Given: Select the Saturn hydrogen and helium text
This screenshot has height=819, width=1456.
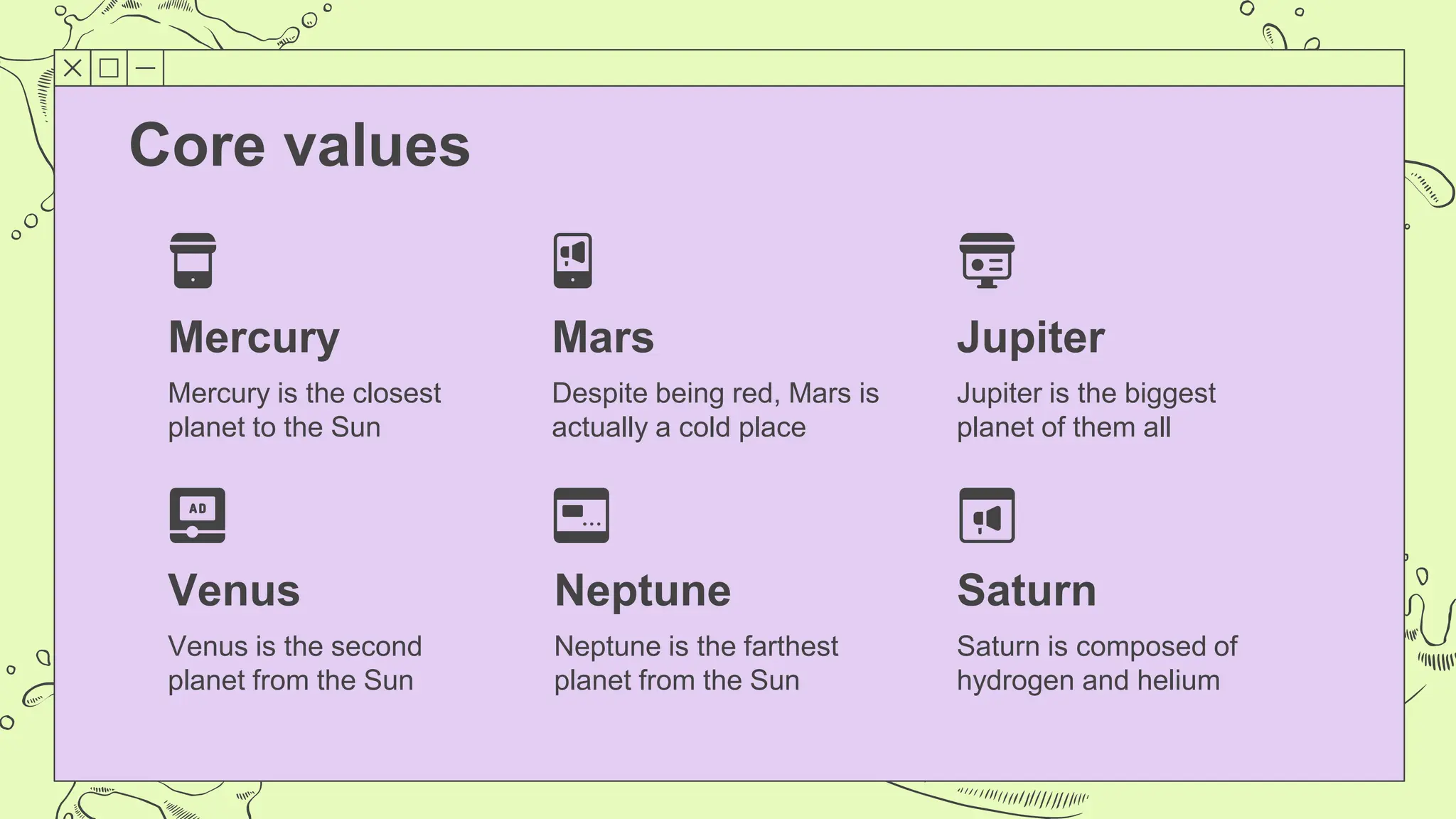Looking at the screenshot, I should click(x=1097, y=663).
